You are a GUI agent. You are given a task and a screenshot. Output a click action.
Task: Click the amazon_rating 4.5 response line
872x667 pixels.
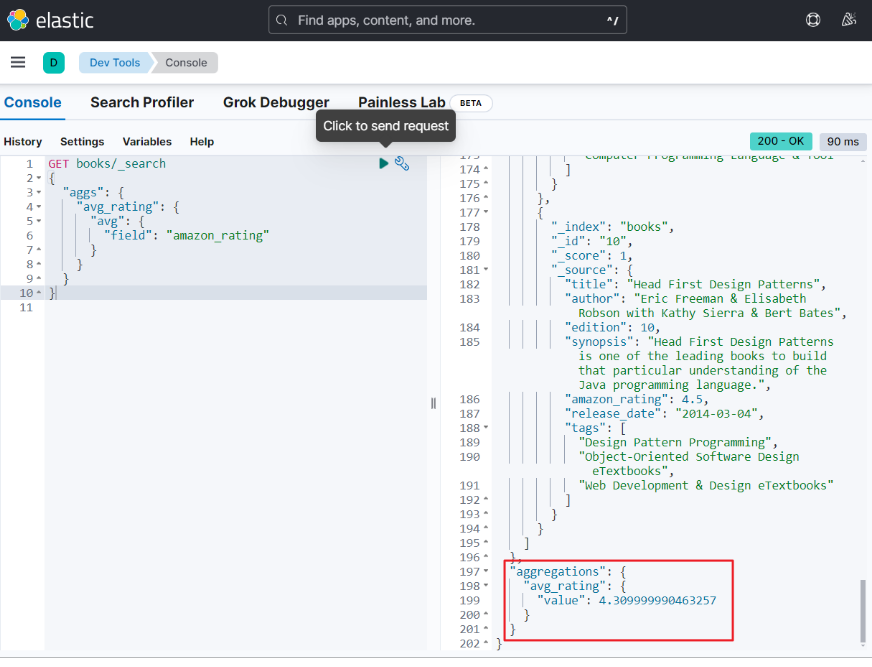(x=637, y=399)
